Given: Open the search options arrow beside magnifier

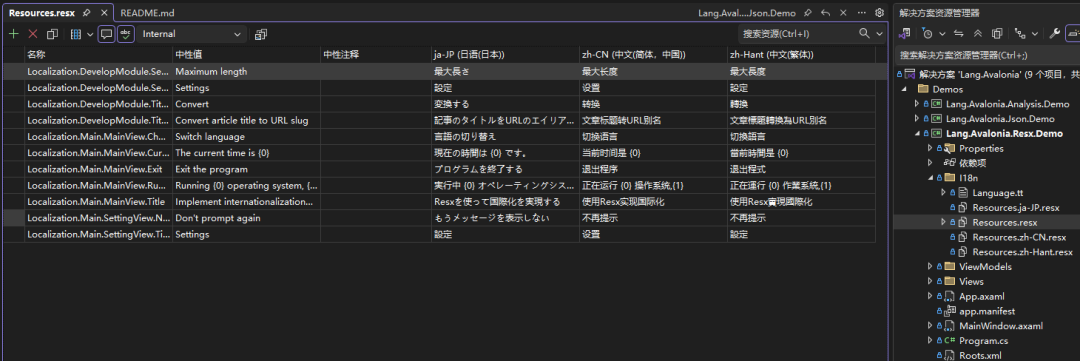Looking at the screenshot, I should pyautogui.click(x=878, y=34).
